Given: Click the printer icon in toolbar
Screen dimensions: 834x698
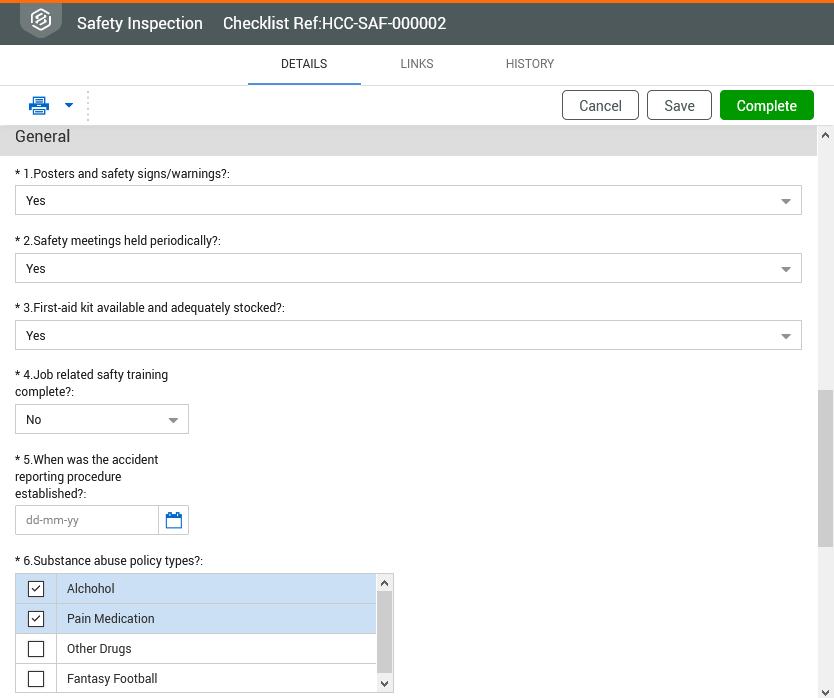Looking at the screenshot, I should pyautogui.click(x=38, y=105).
